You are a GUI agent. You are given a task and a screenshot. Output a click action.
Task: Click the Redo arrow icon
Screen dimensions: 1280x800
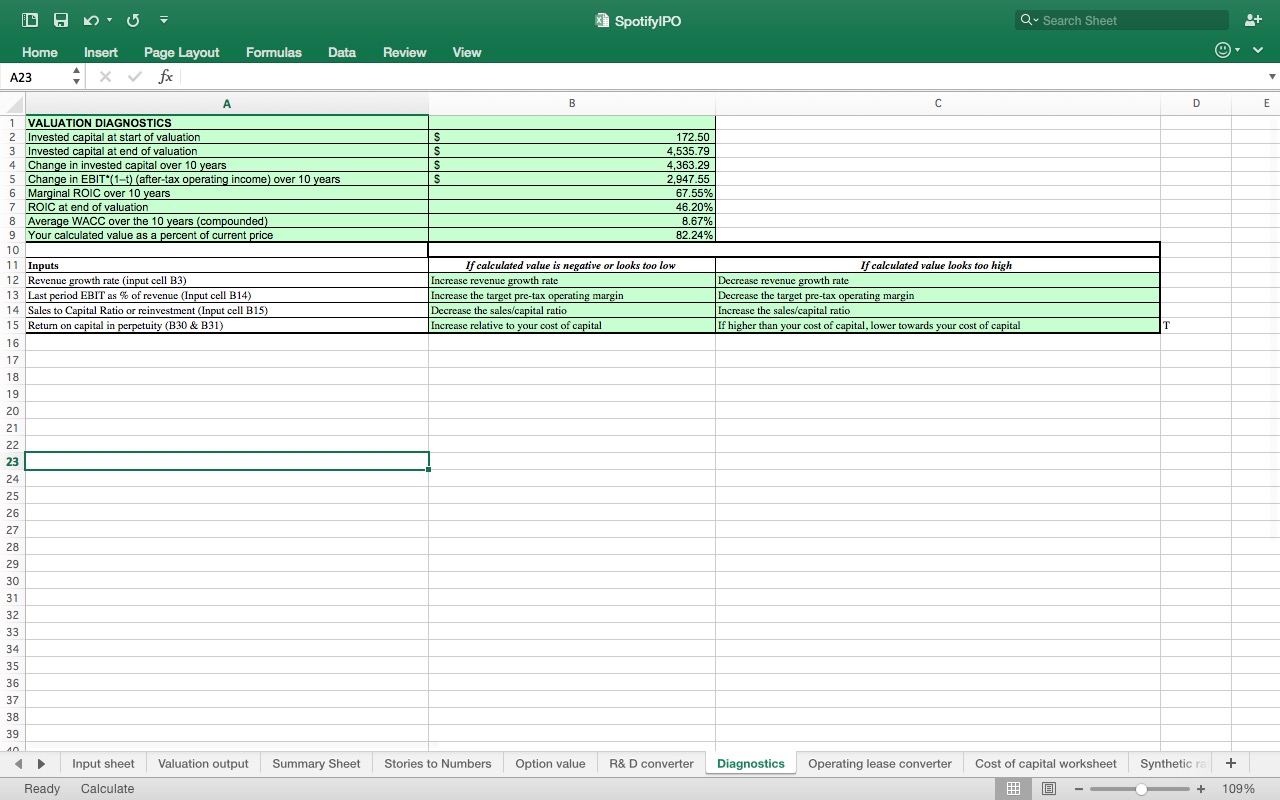click(133, 20)
